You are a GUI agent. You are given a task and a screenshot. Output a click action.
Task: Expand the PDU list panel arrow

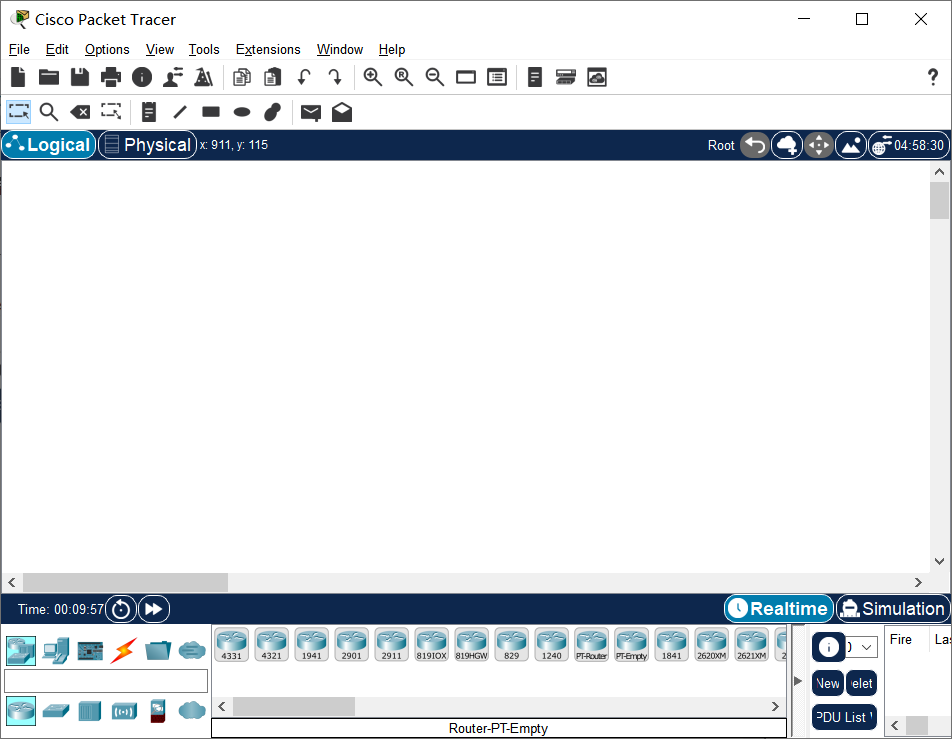pos(798,681)
